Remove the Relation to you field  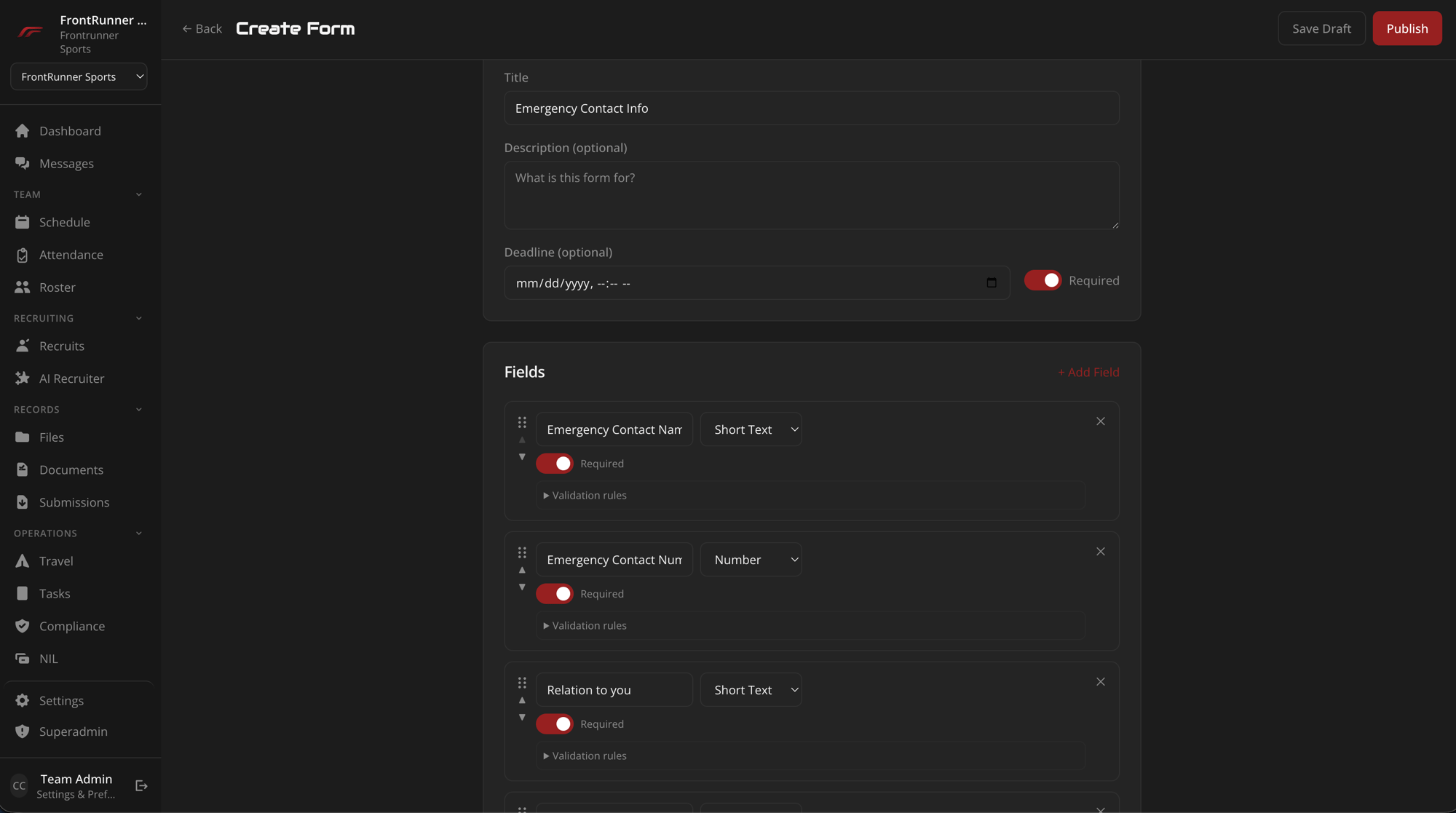click(x=1101, y=682)
